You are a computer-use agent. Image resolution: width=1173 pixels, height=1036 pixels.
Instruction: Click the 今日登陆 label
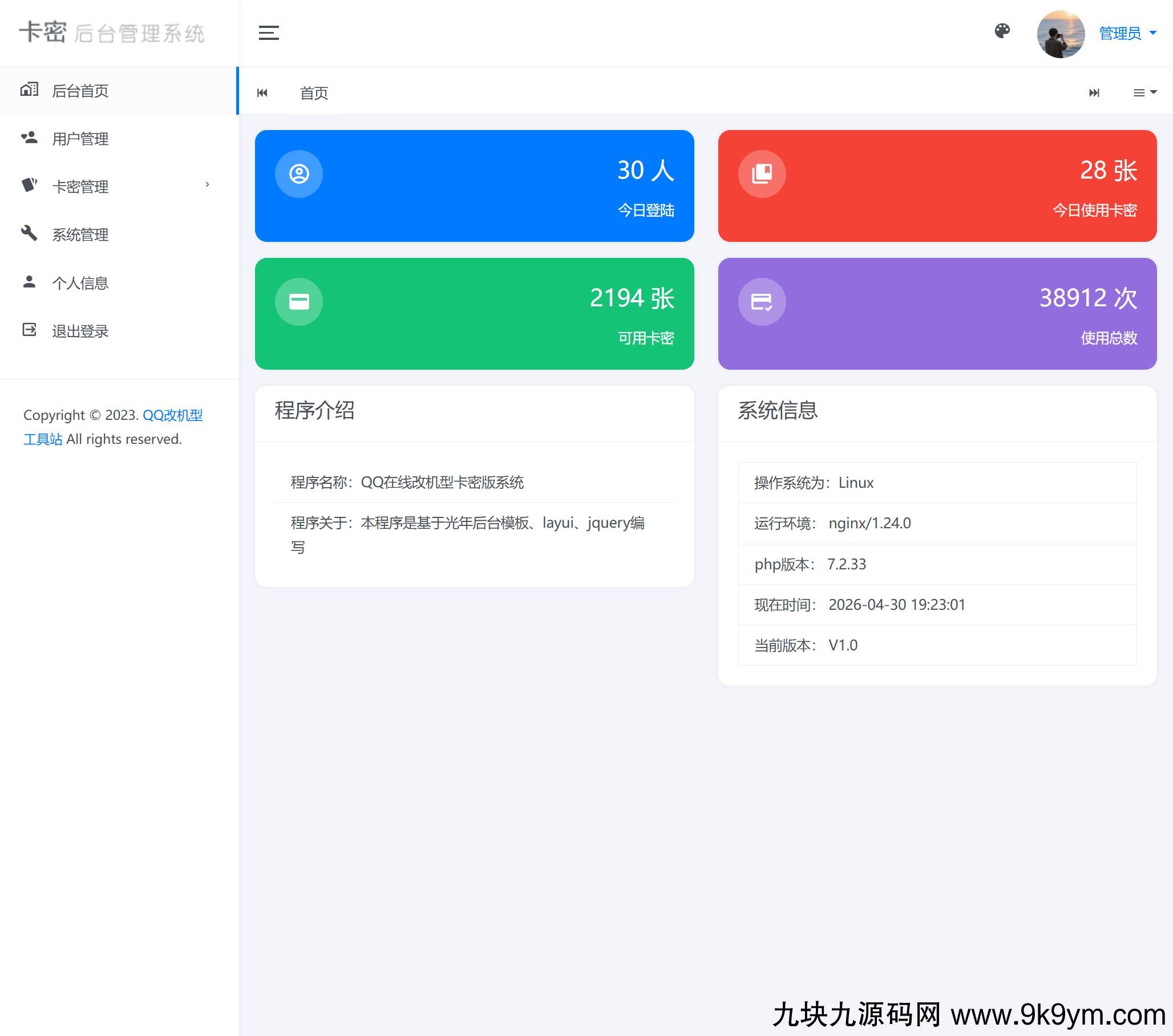646,210
